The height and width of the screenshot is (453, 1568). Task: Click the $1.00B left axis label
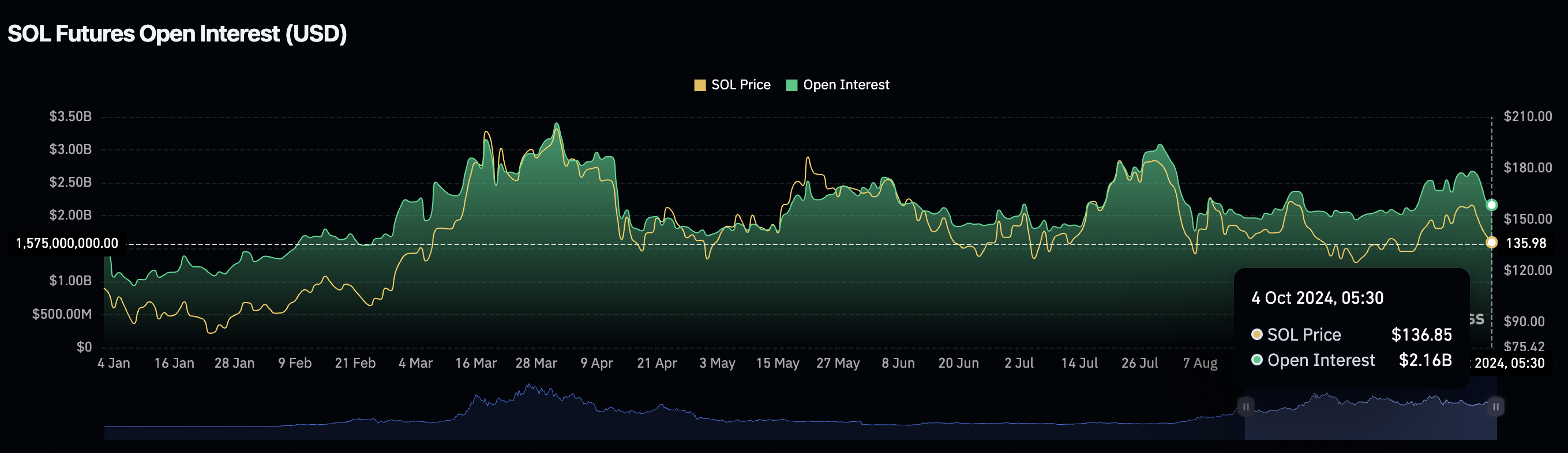click(x=70, y=280)
